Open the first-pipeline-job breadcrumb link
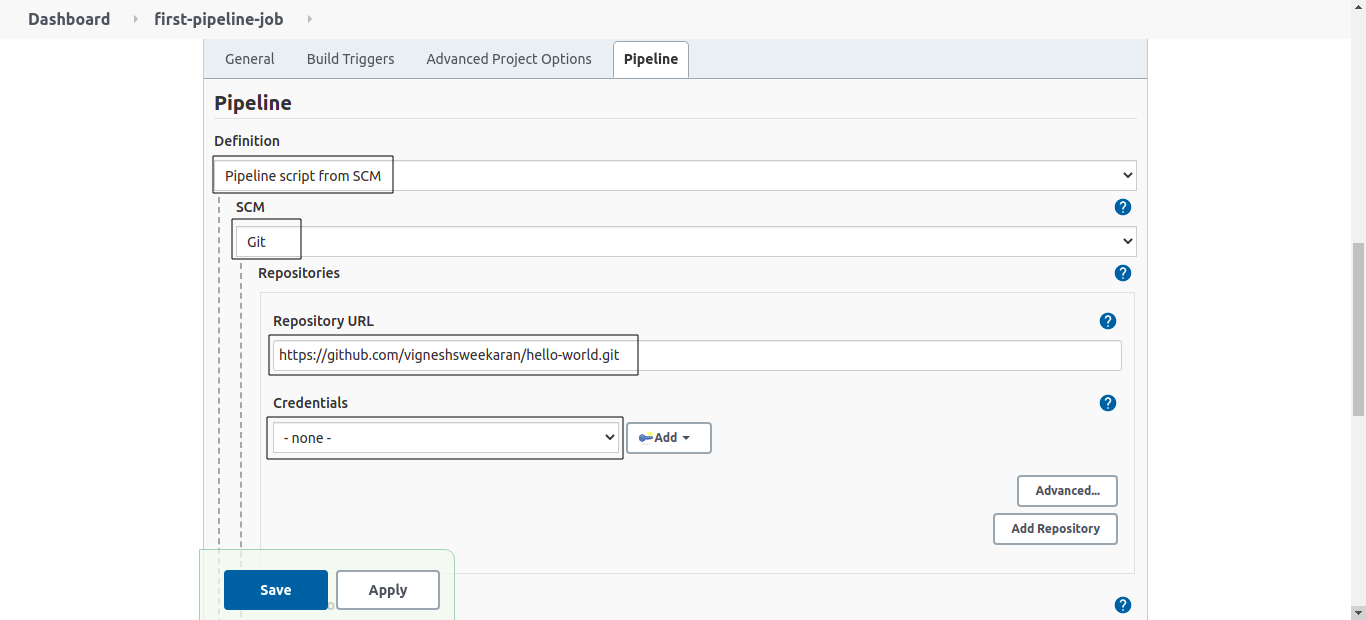1366x620 pixels. (x=219, y=19)
